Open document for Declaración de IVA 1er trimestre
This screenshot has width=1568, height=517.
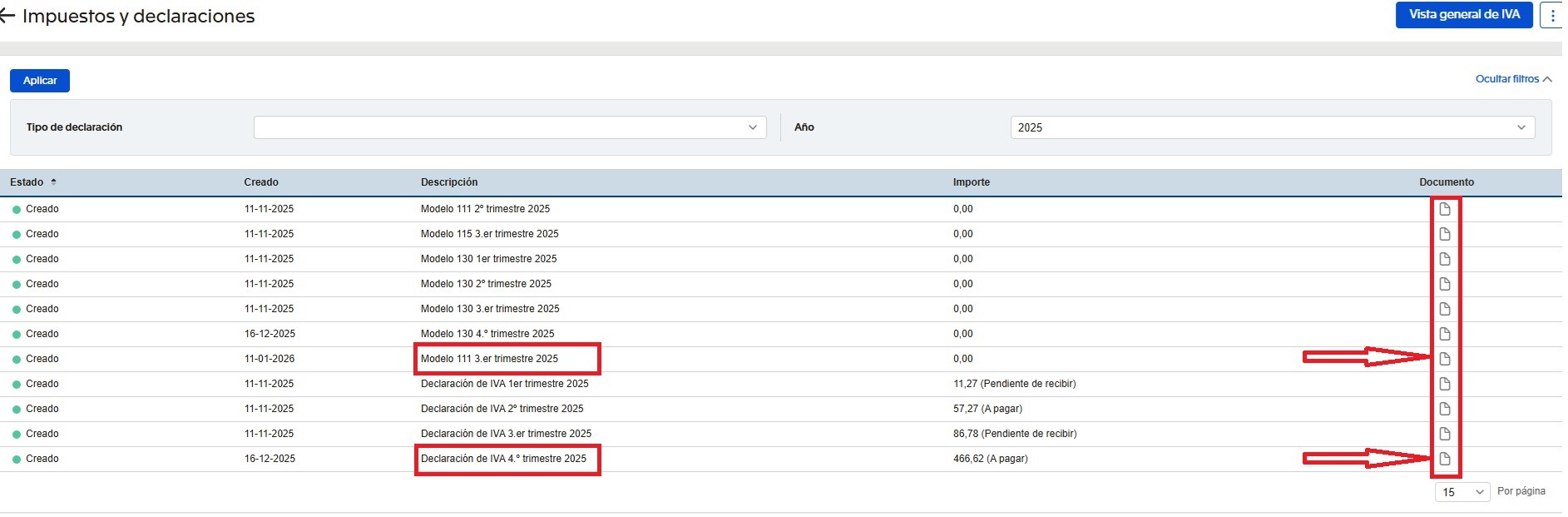(1445, 384)
